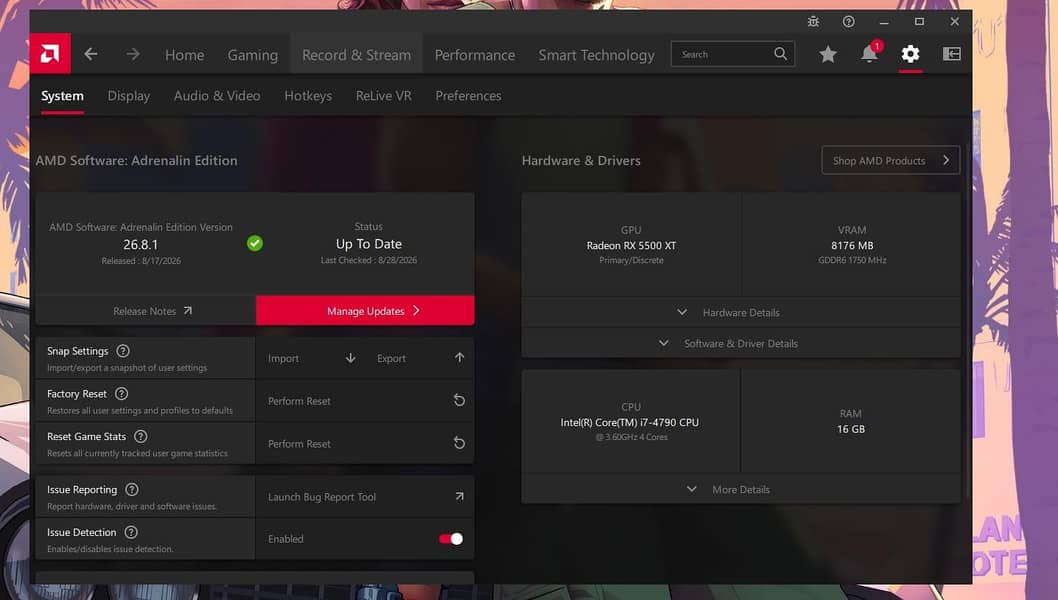Image resolution: width=1058 pixels, height=600 pixels.
Task: Open help question mark in title bar
Action: click(x=849, y=22)
